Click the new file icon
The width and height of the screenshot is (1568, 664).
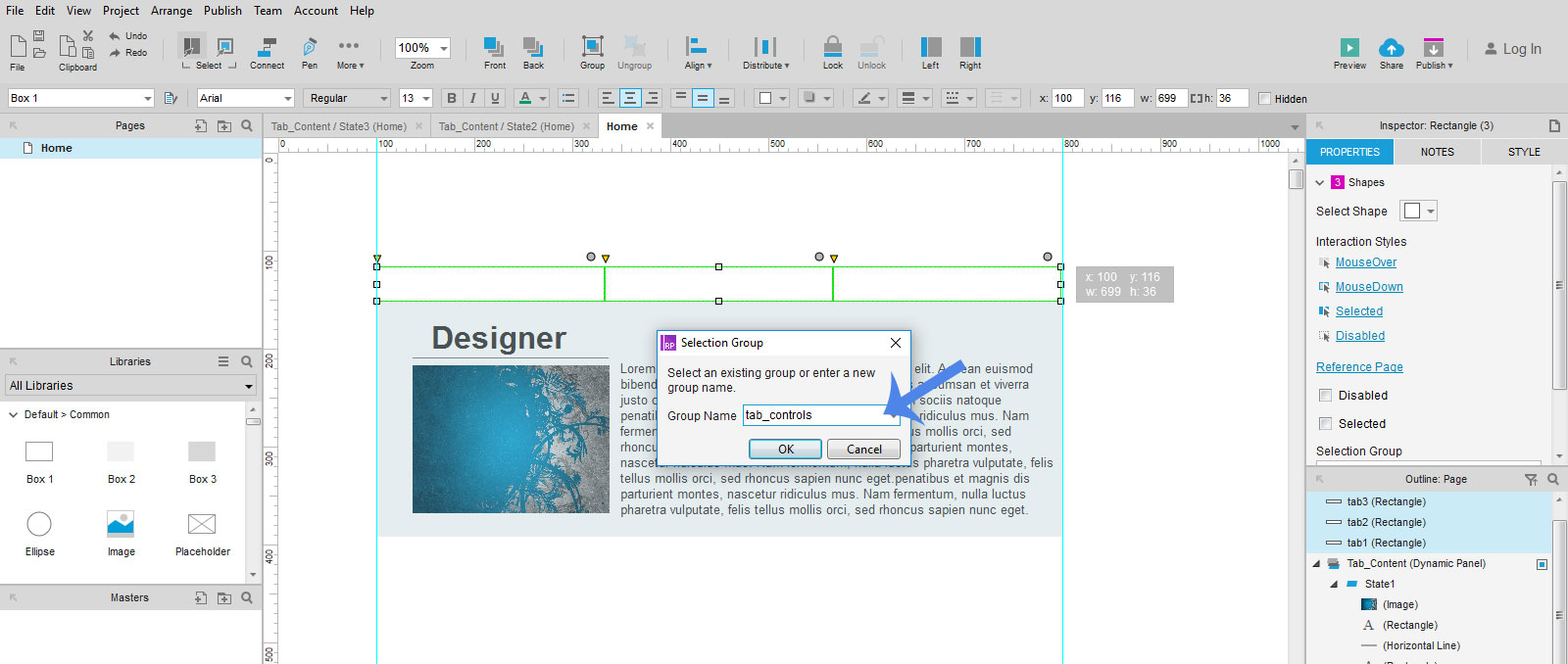[x=18, y=46]
